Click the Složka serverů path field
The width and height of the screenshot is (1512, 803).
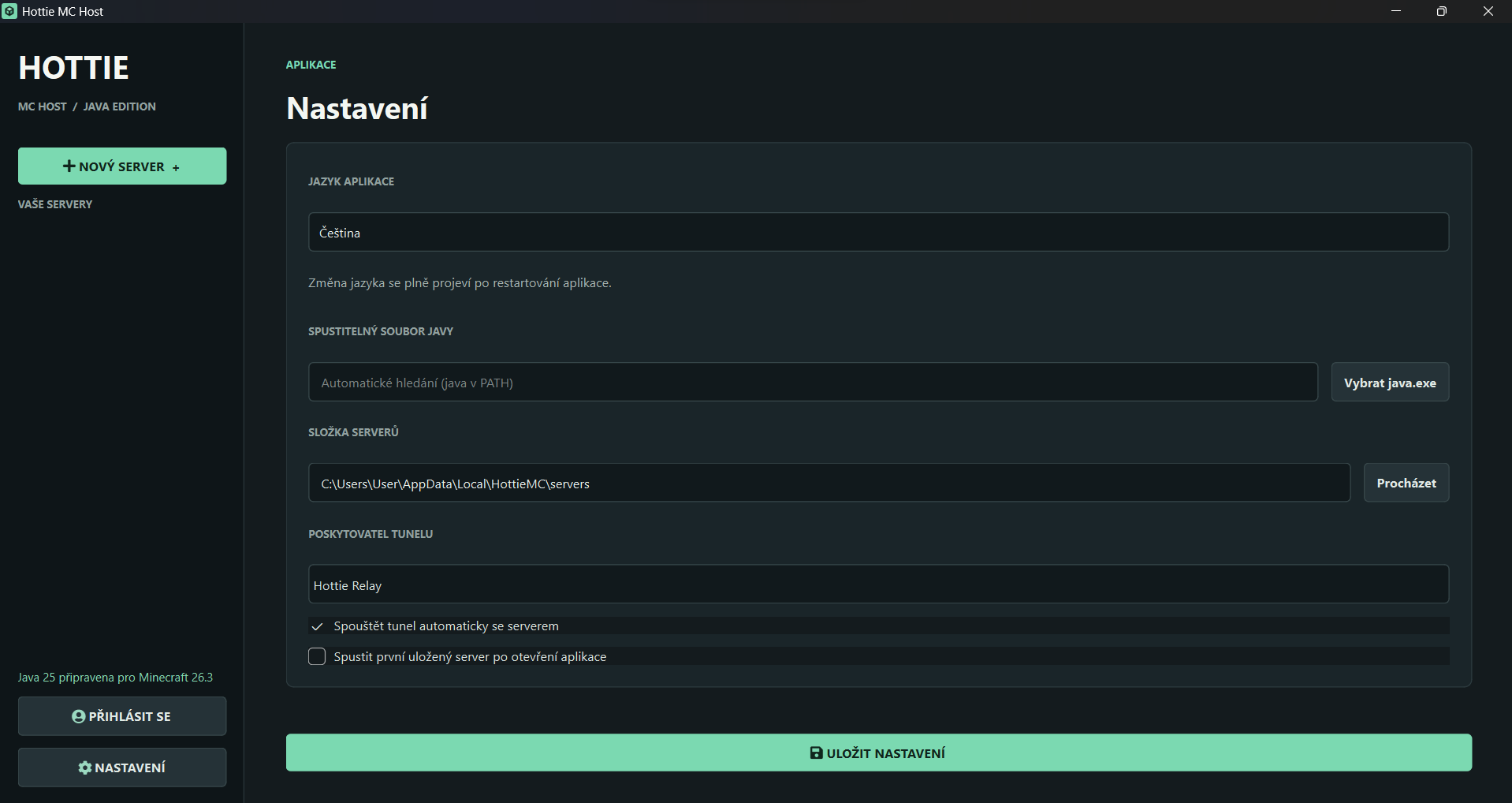[x=829, y=483]
